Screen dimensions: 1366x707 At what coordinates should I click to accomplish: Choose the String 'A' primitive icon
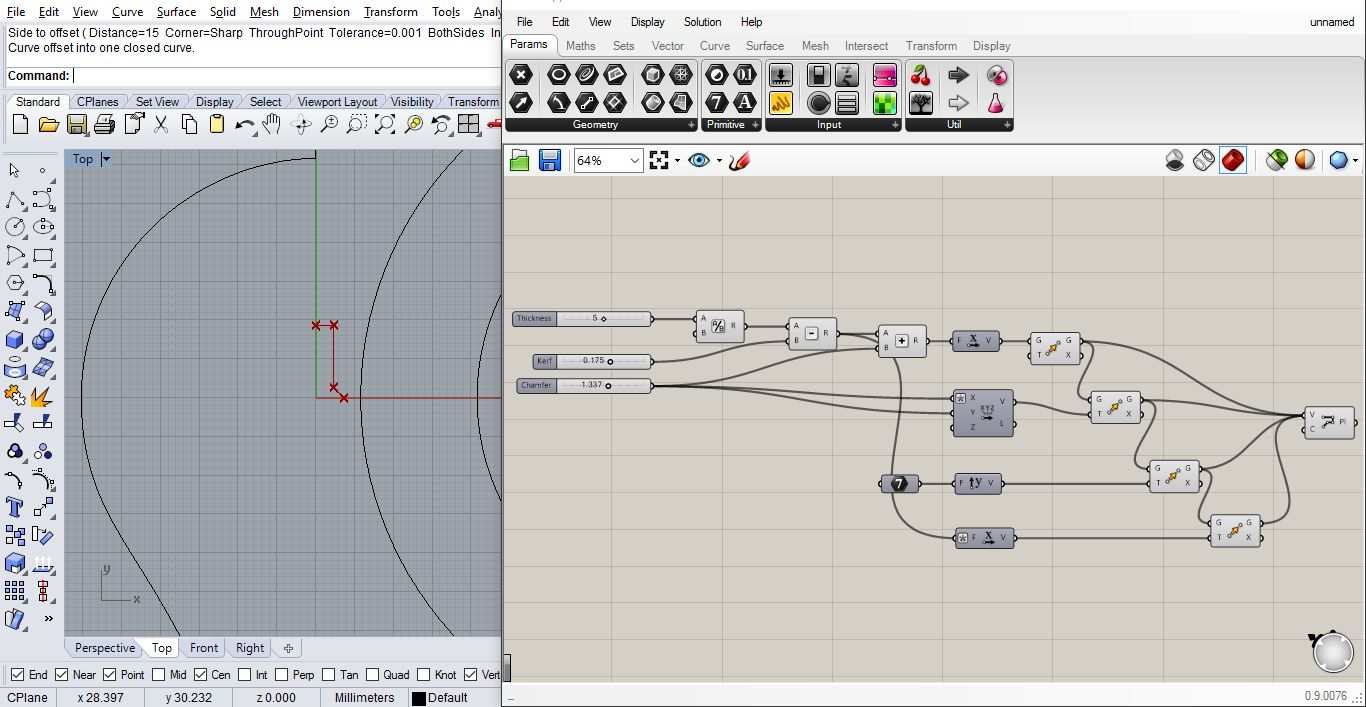click(x=745, y=102)
